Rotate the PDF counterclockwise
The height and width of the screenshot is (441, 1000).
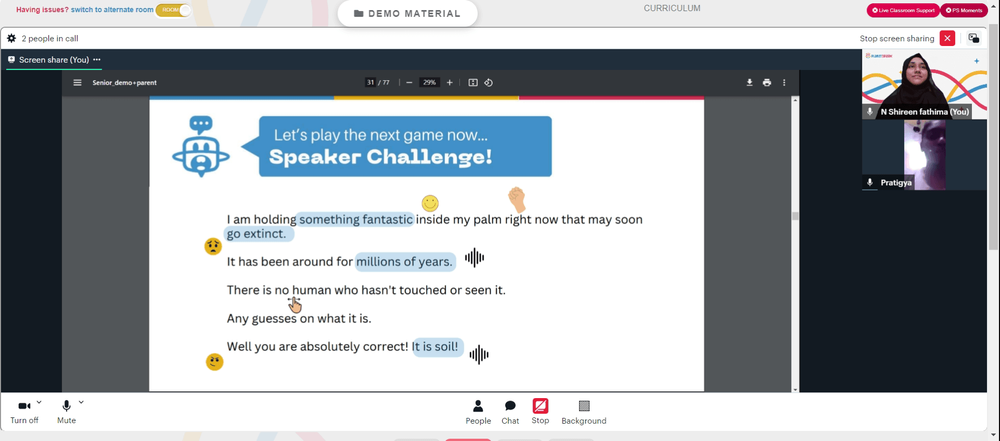click(x=489, y=82)
